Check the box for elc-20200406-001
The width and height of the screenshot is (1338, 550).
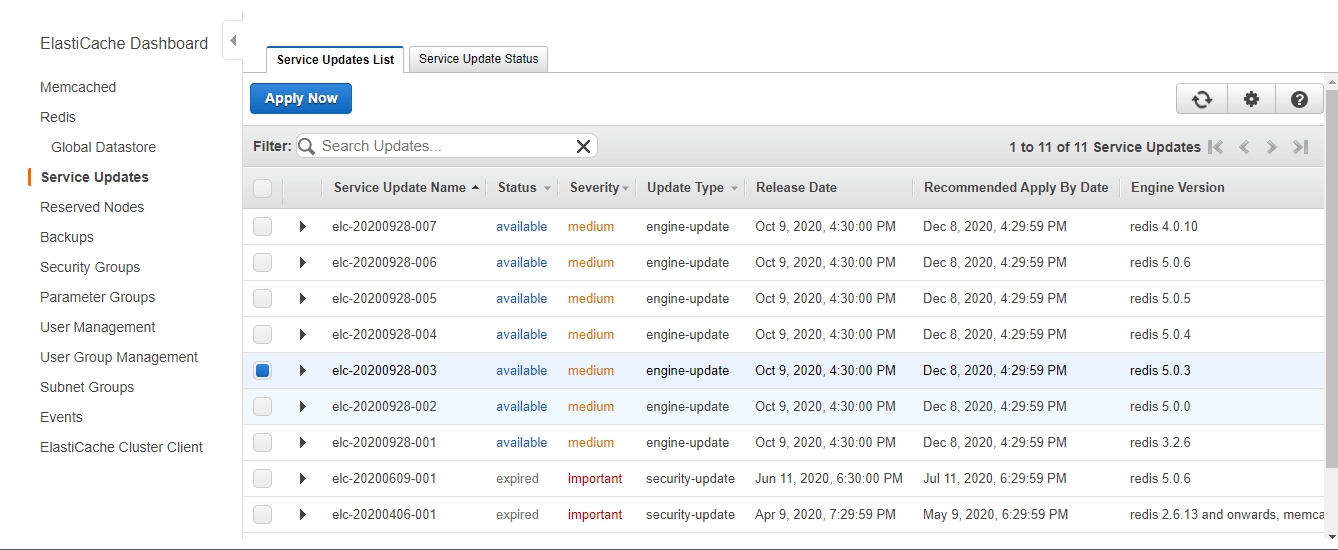[x=262, y=515]
